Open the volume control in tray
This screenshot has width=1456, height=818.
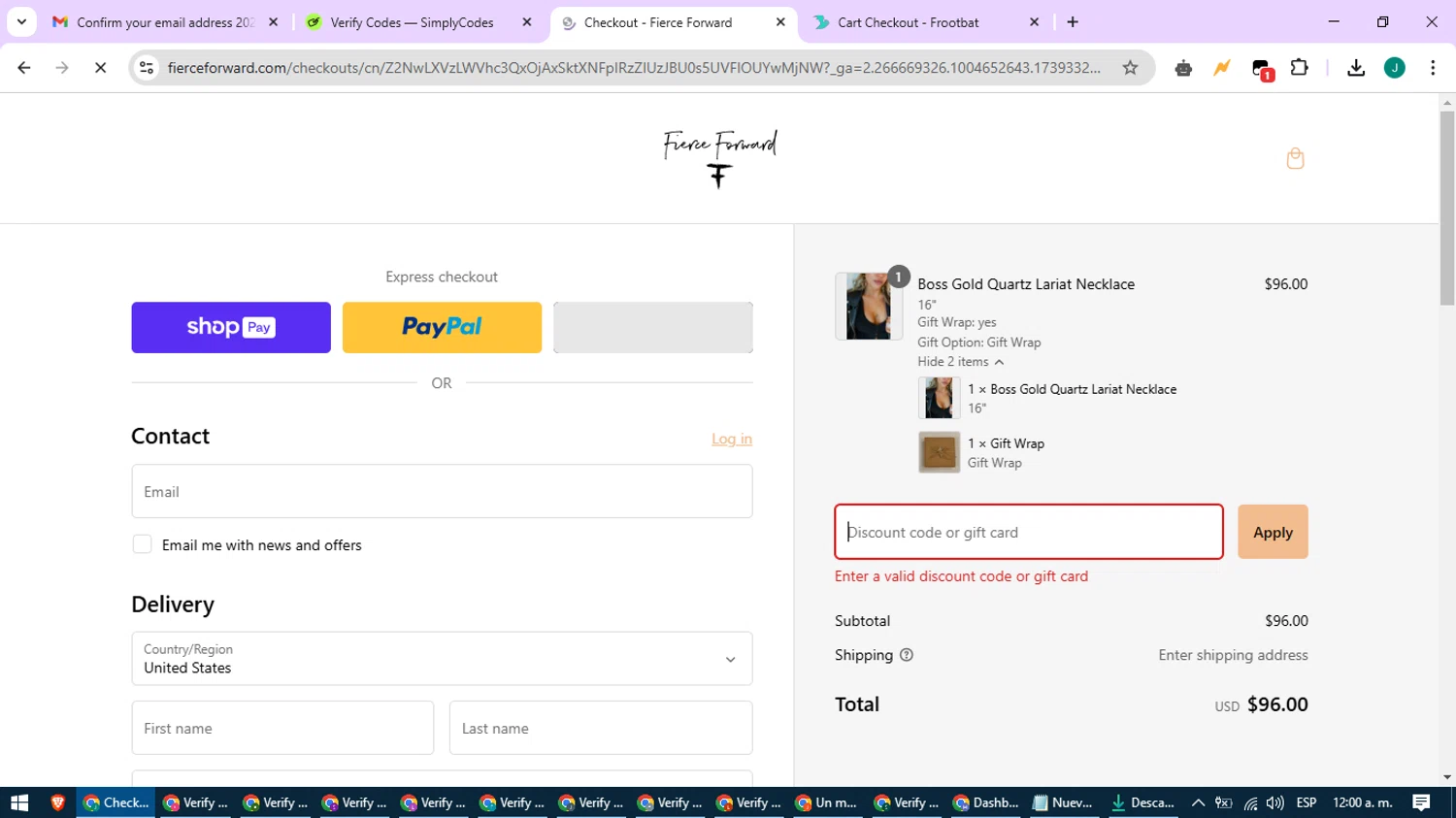tap(1275, 802)
